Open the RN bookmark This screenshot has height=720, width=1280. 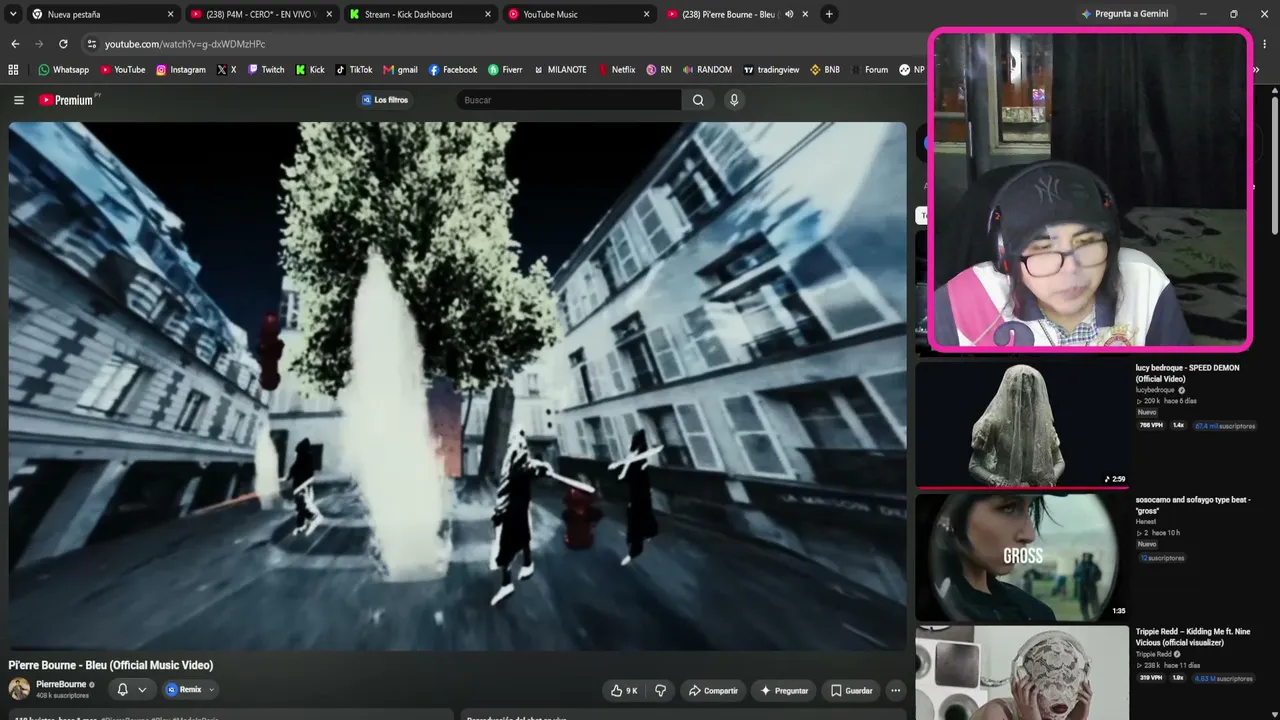(659, 70)
